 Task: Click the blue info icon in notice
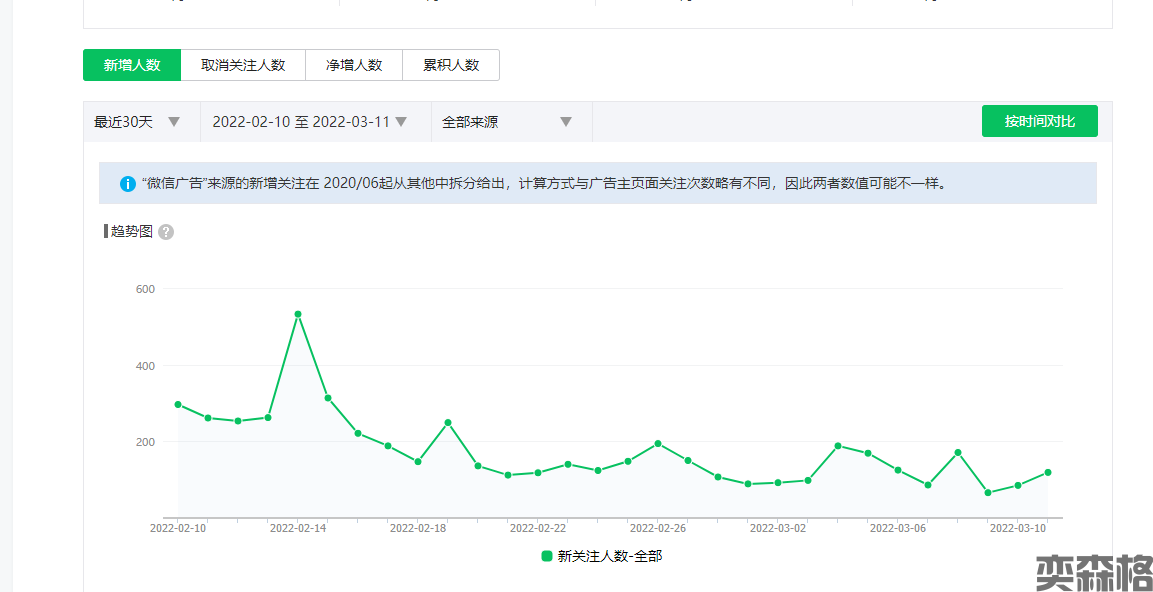(x=128, y=184)
